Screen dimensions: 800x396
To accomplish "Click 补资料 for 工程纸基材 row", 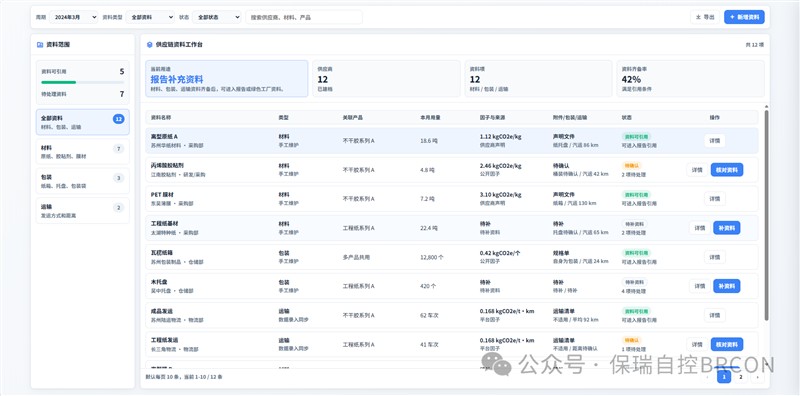I will [727, 228].
